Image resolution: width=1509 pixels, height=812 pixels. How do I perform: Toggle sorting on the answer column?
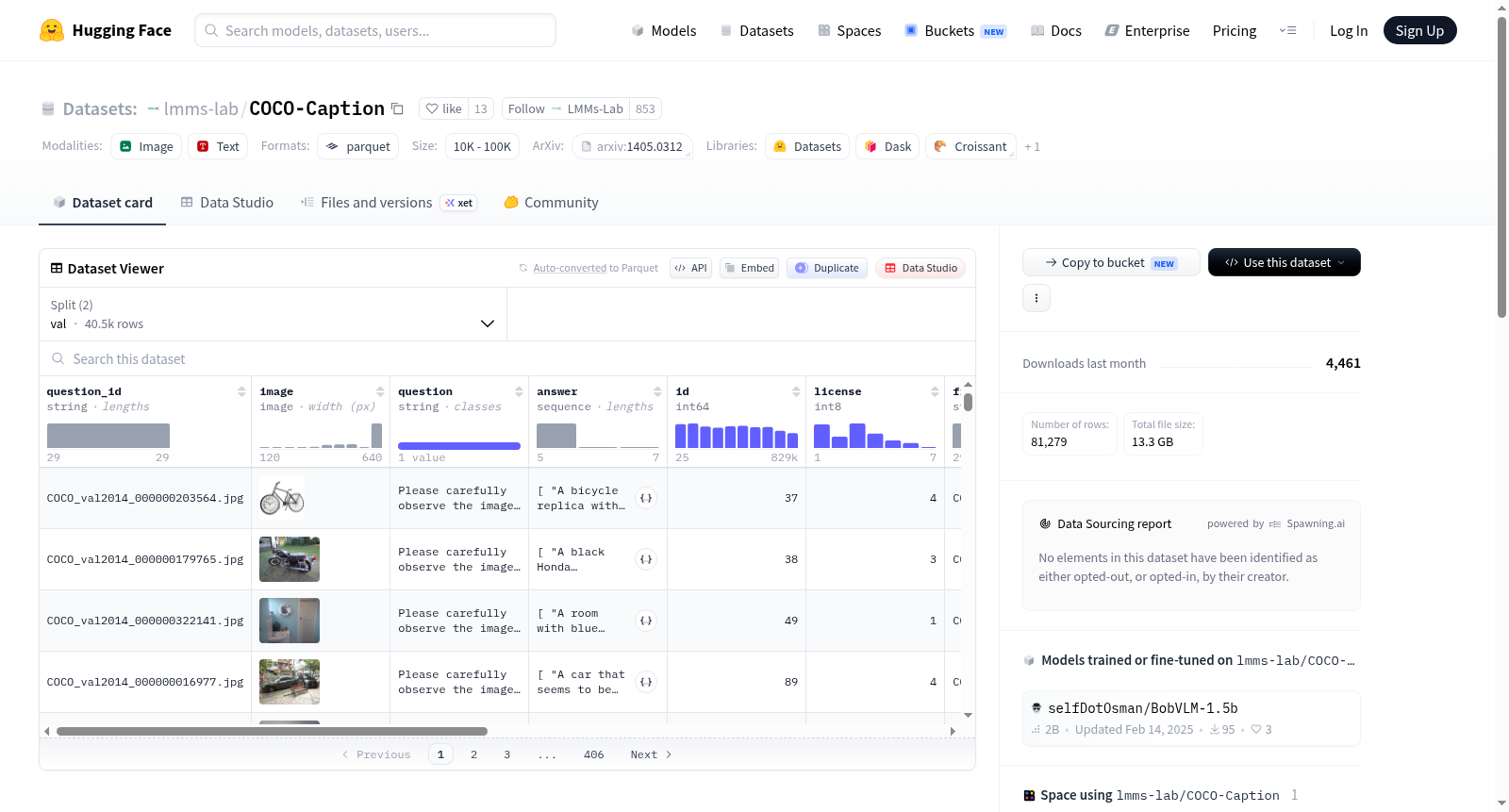click(x=657, y=391)
